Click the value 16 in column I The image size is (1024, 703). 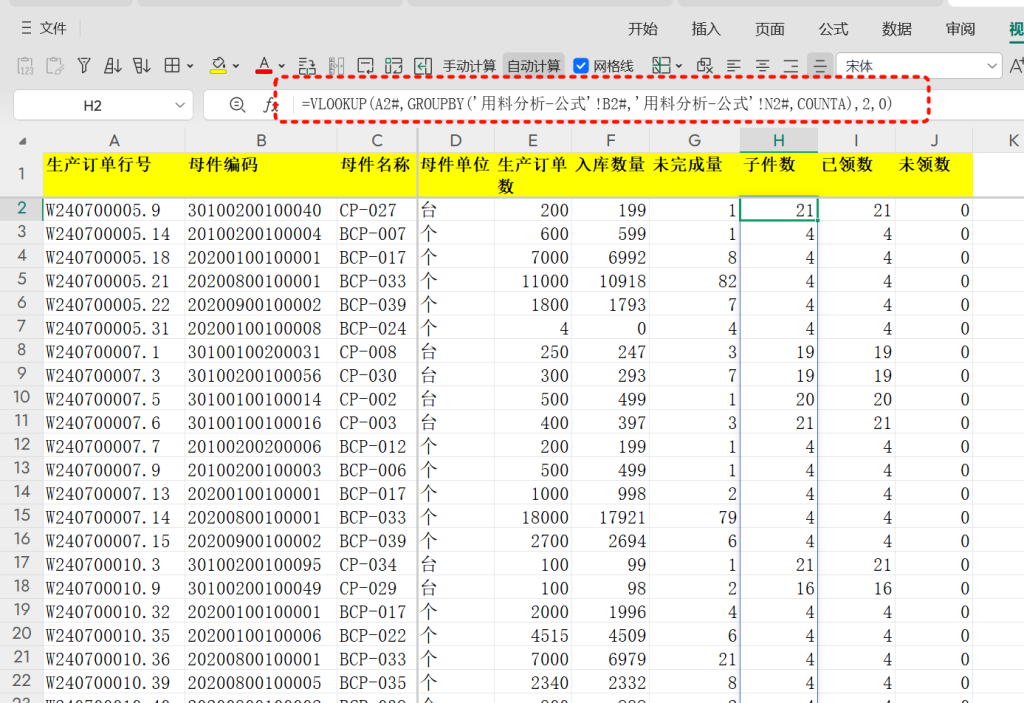[856, 588]
